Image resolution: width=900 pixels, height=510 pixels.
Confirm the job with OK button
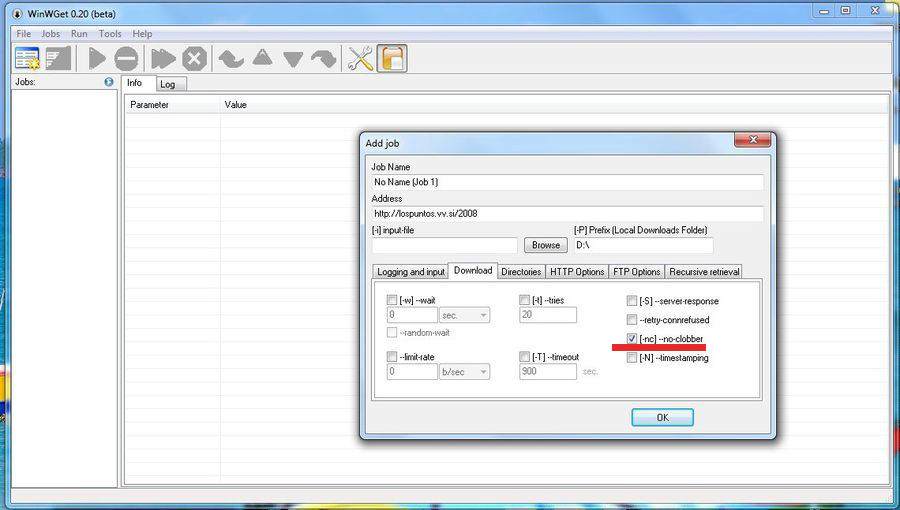coord(662,417)
